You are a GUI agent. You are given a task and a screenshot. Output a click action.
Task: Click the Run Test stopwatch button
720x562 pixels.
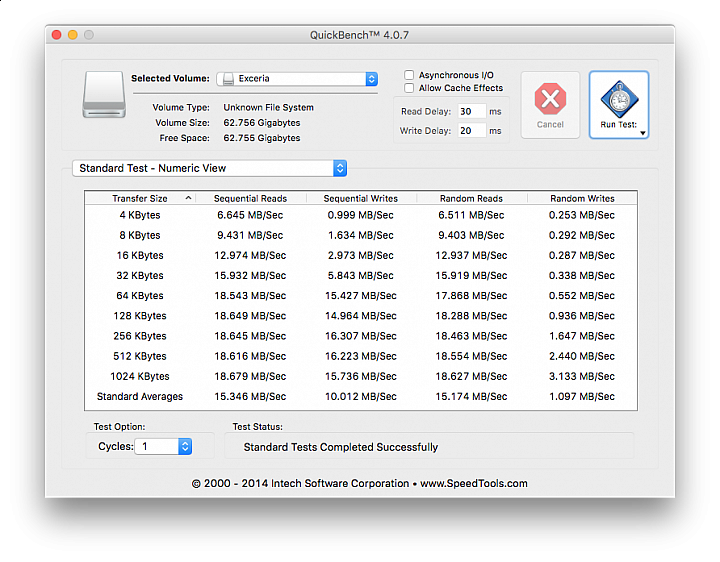[619, 105]
